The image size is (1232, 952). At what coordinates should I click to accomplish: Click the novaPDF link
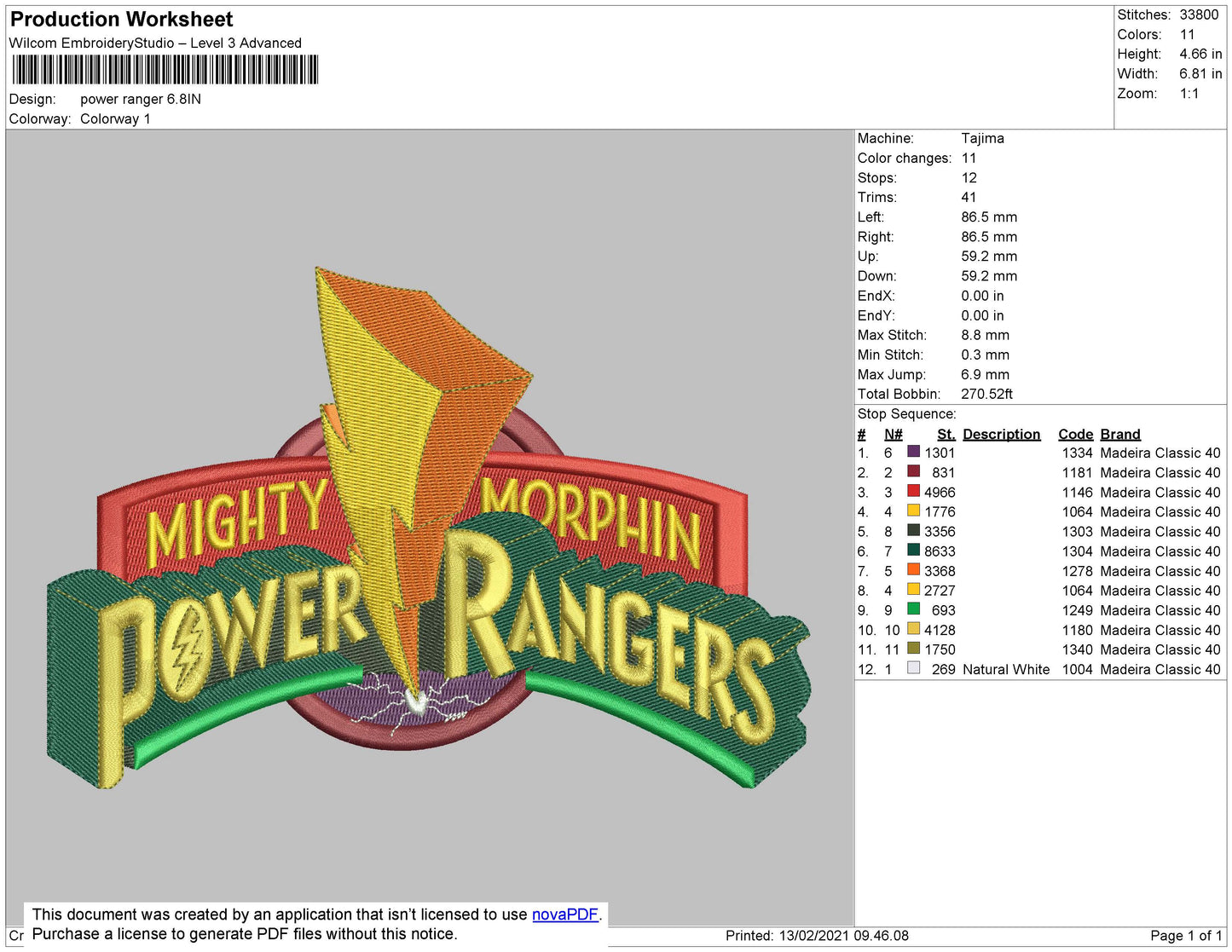(565, 914)
